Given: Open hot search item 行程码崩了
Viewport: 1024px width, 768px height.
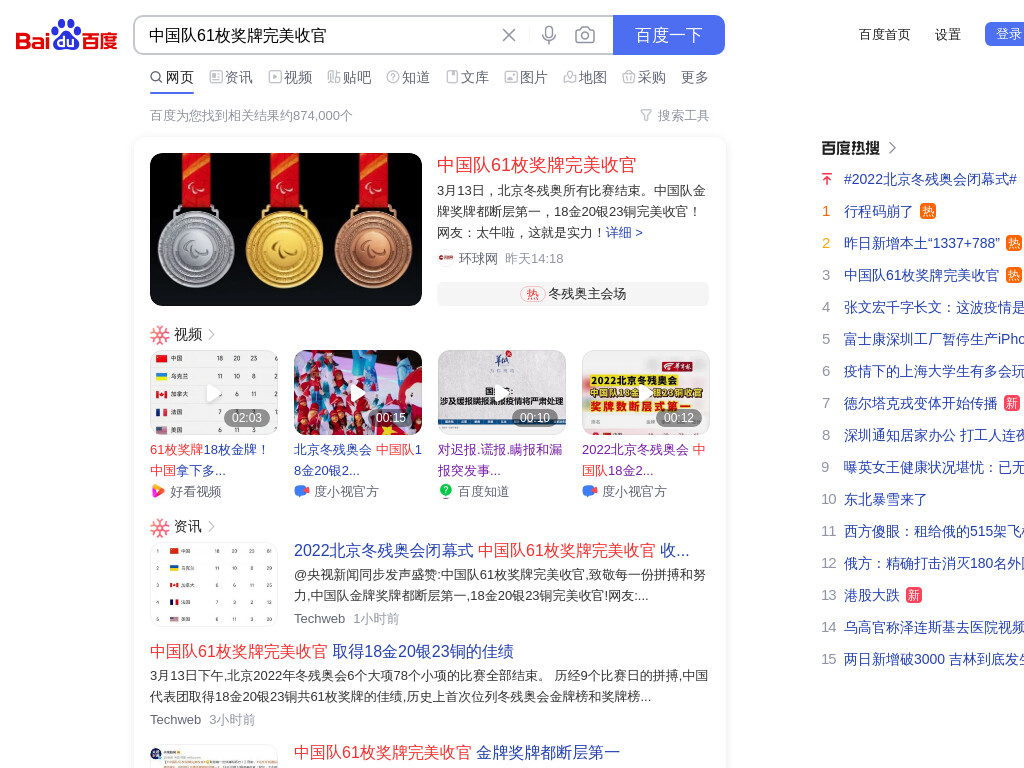Looking at the screenshot, I should [878, 212].
